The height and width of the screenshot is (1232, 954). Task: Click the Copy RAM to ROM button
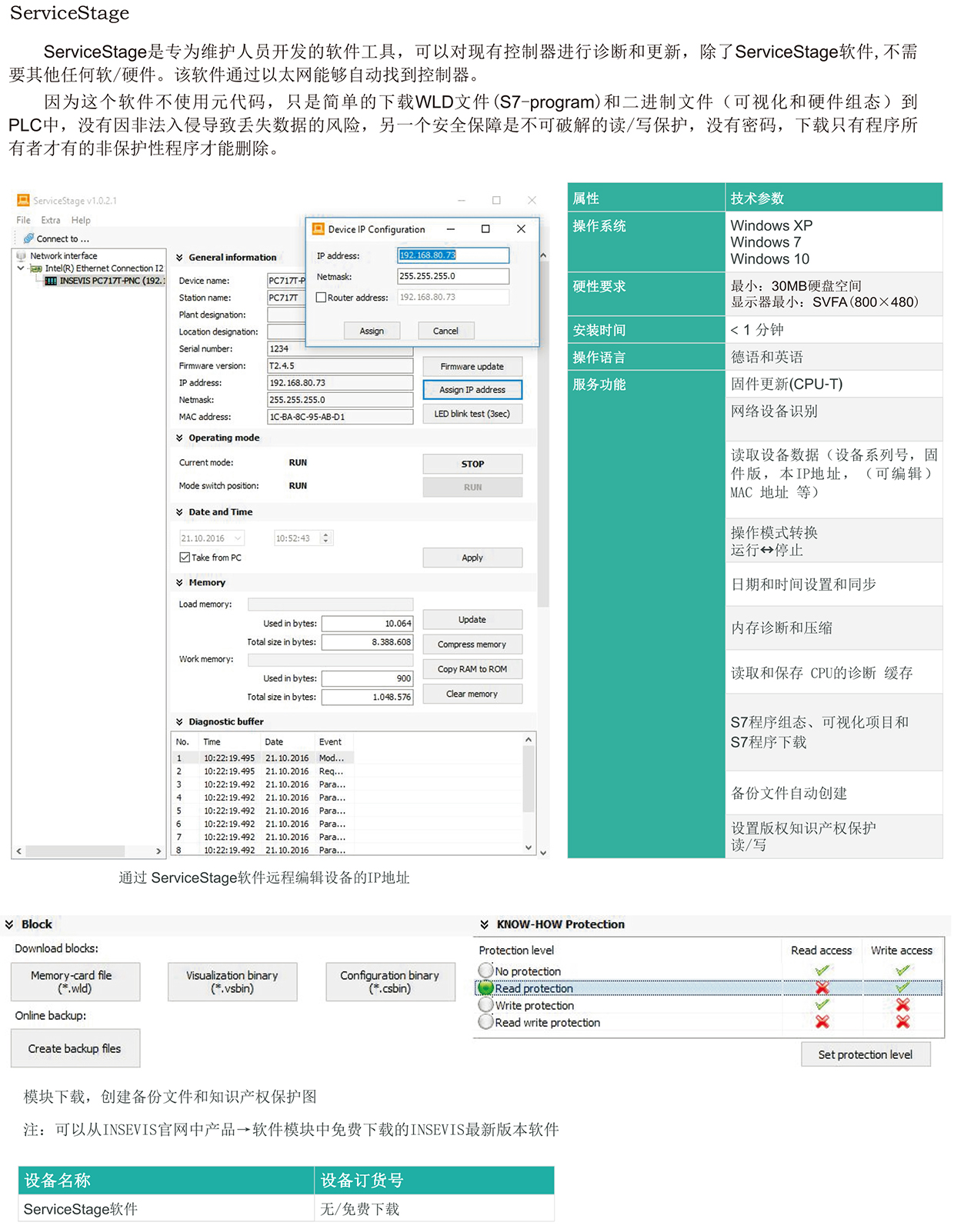(x=472, y=669)
